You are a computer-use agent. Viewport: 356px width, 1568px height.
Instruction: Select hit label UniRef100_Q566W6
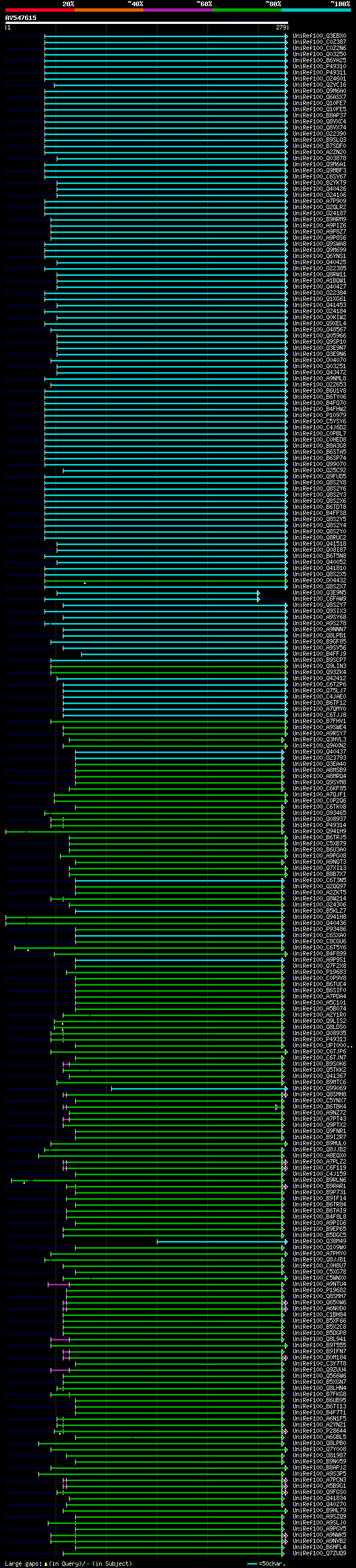(x=319, y=1376)
